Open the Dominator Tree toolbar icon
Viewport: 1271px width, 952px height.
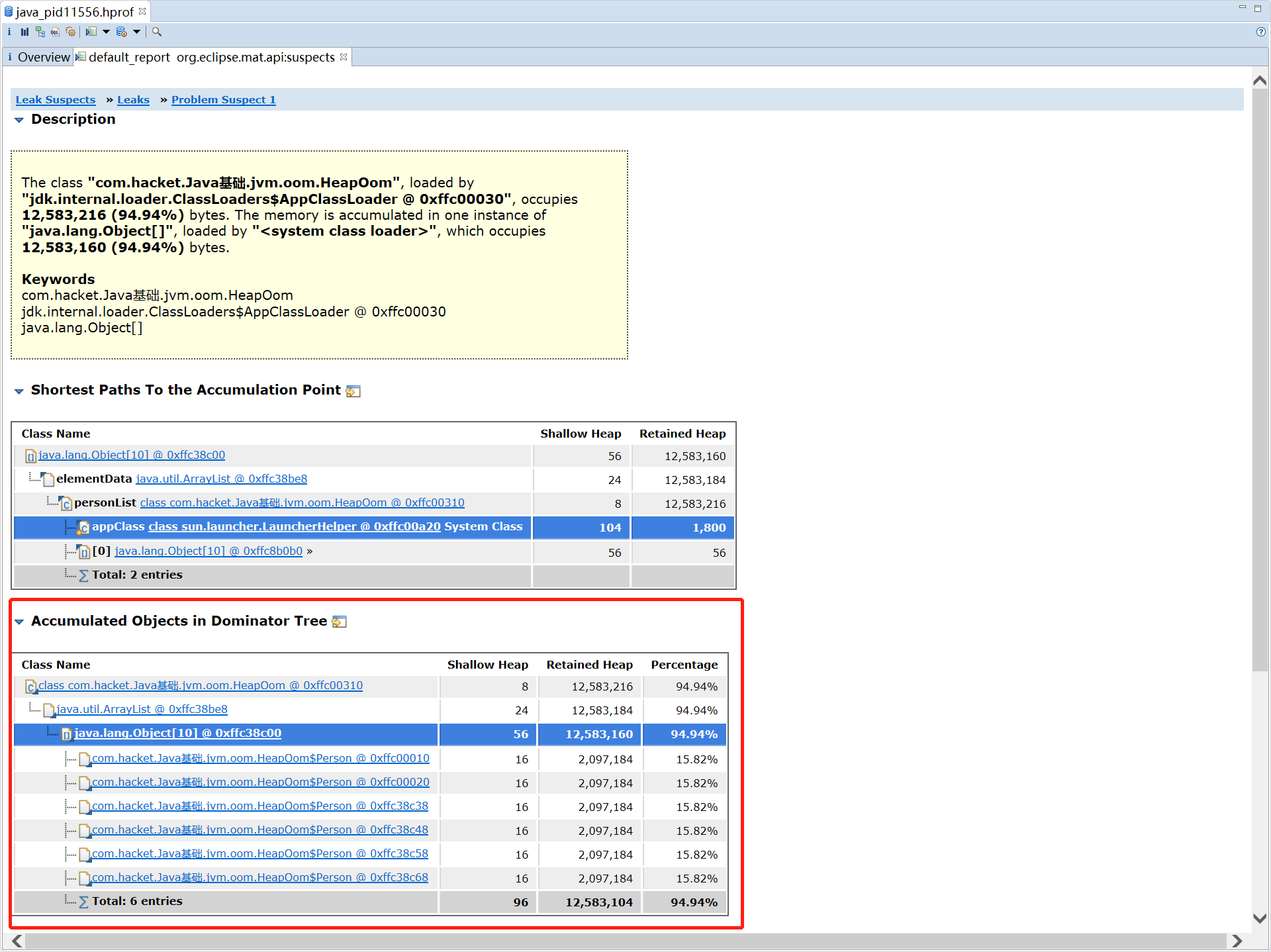click(40, 32)
